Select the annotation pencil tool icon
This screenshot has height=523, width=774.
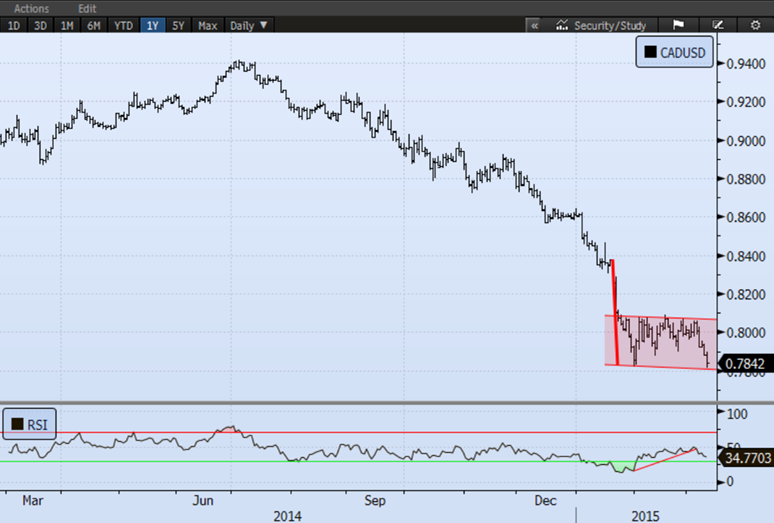click(x=717, y=25)
